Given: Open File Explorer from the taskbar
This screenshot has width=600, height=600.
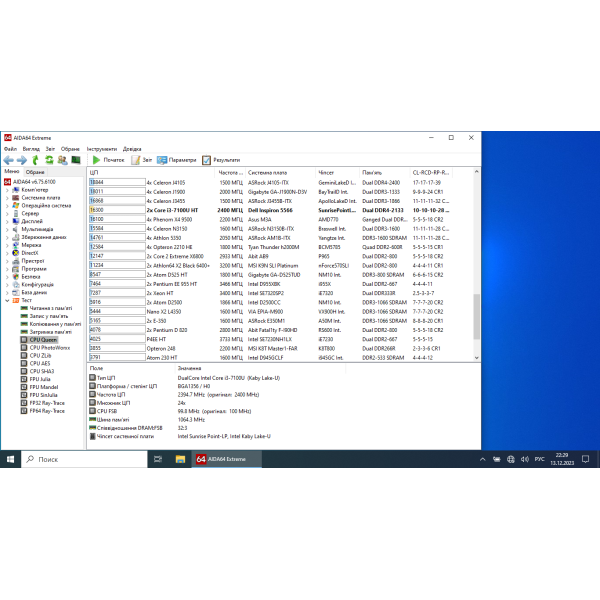Looking at the screenshot, I should coord(180,459).
